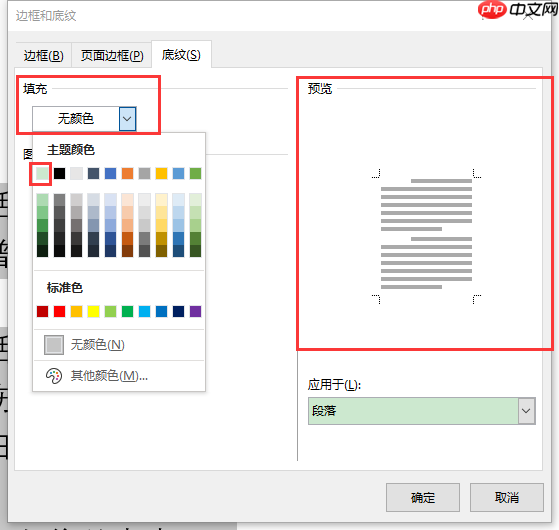Click the 取消 button
The image size is (559, 530).
pyautogui.click(x=507, y=498)
